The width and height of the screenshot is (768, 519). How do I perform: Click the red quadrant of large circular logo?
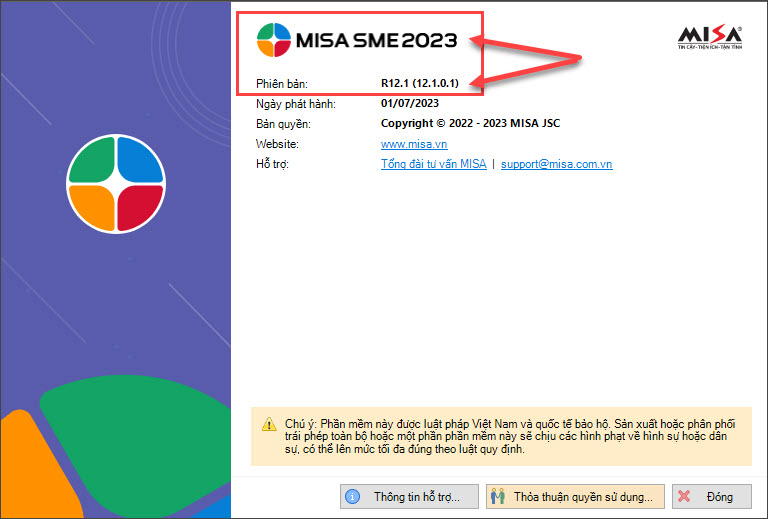[x=138, y=206]
